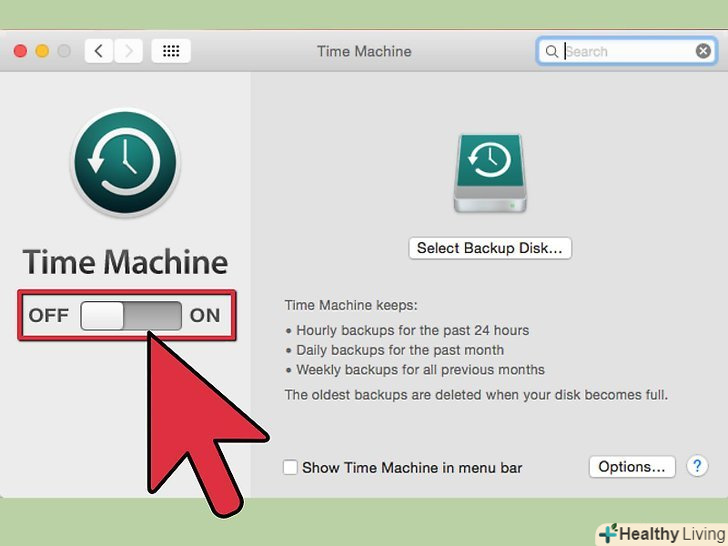Screen dimensions: 728x546
Task: Toggle the Time Machine OFF/ON switch
Action: 131,316
